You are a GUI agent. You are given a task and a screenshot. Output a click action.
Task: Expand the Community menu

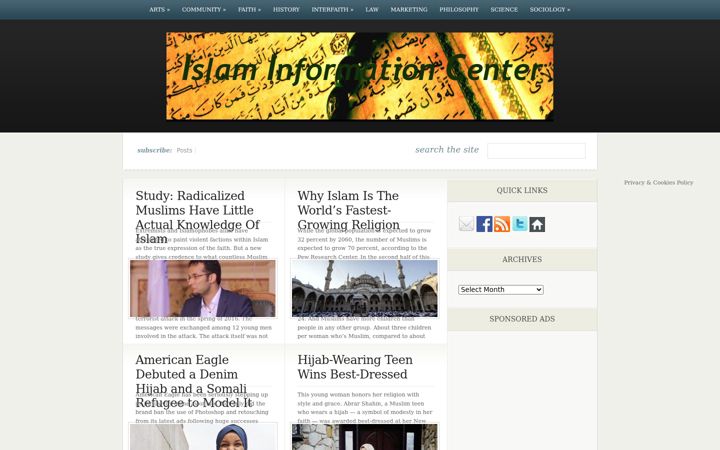pos(204,10)
